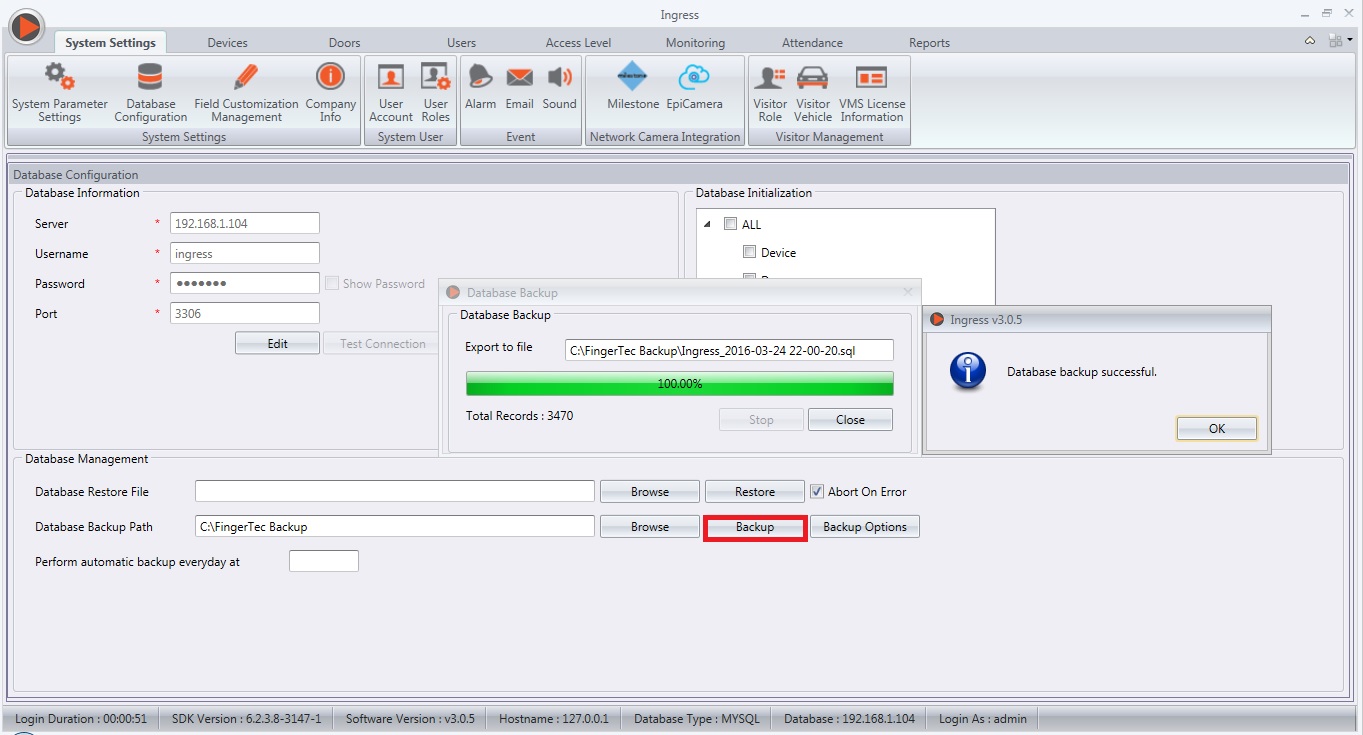Image resolution: width=1363 pixels, height=735 pixels.
Task: Click the automatic backup time field
Action: pos(324,561)
